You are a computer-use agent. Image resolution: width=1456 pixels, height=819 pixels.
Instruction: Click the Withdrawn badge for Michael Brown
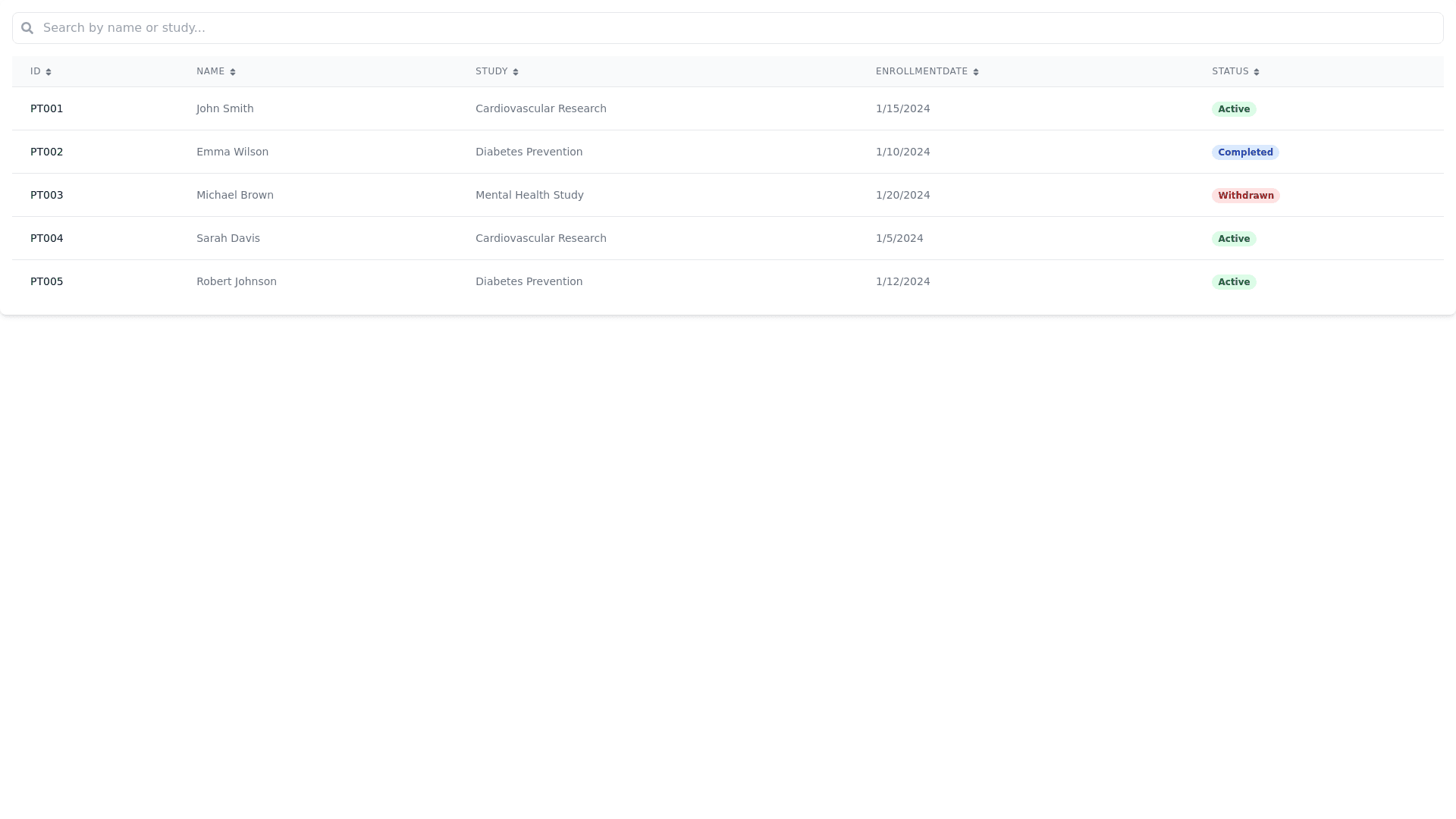tap(1245, 196)
